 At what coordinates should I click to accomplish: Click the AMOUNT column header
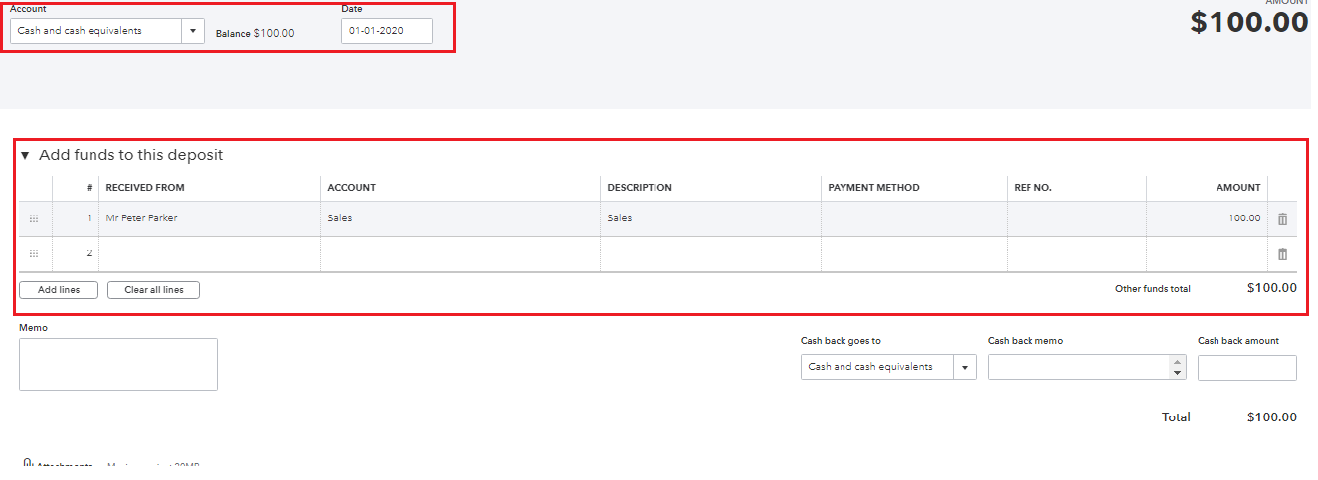coord(1238,188)
